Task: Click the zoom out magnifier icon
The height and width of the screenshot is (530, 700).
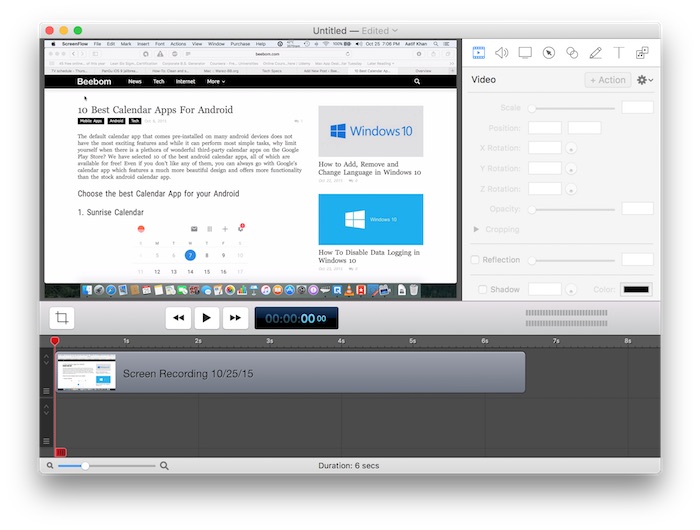Action: (50, 466)
